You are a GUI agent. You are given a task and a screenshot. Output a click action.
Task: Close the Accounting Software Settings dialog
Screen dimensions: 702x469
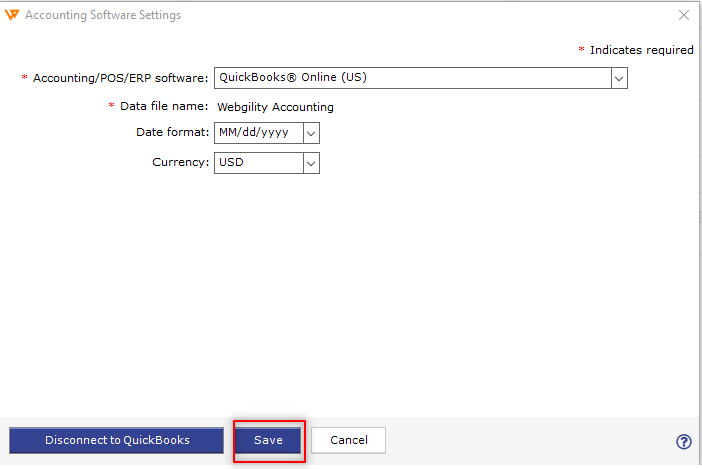(x=683, y=15)
